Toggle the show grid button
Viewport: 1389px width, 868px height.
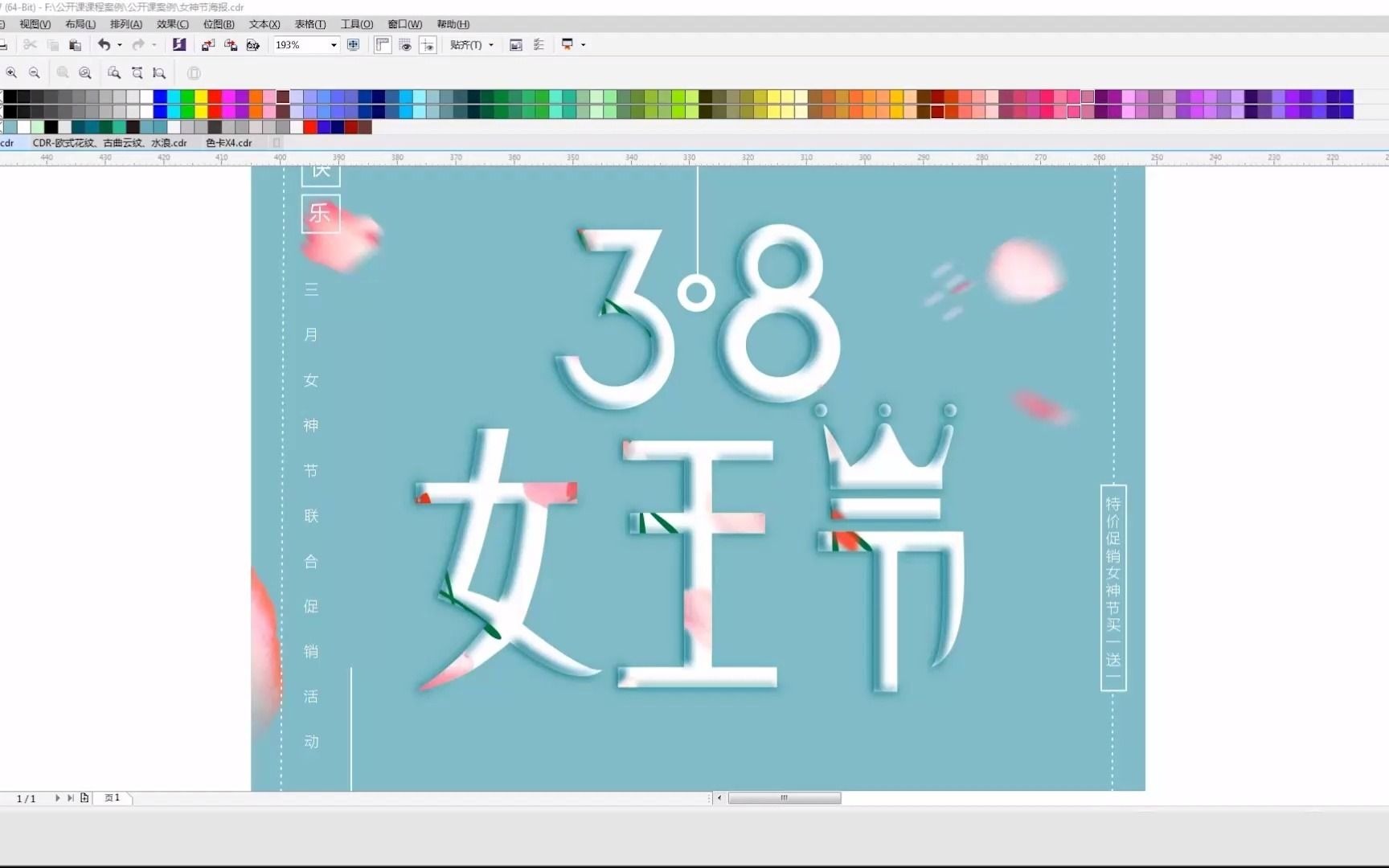click(405, 45)
